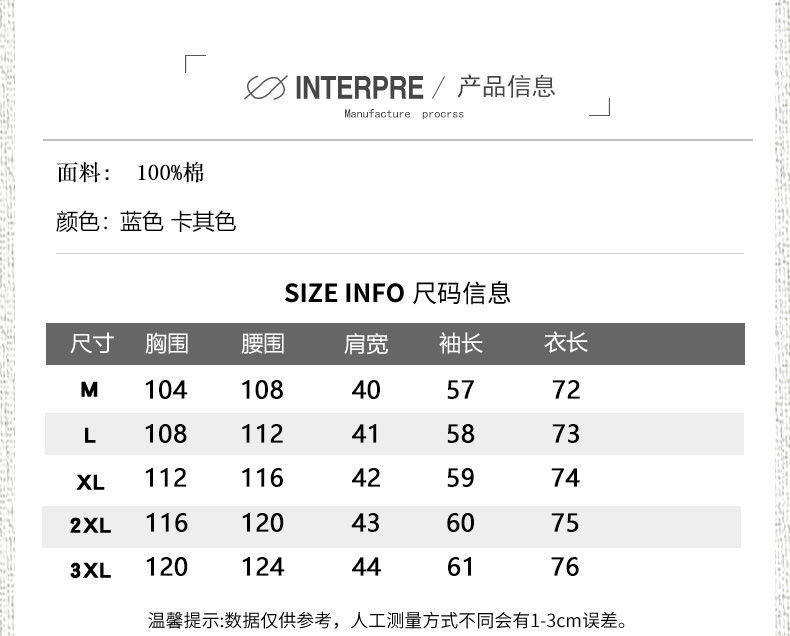The height and width of the screenshot is (636, 790).
Task: Click the SIZE INFO 尺码信息 heading
Action: 397,293
